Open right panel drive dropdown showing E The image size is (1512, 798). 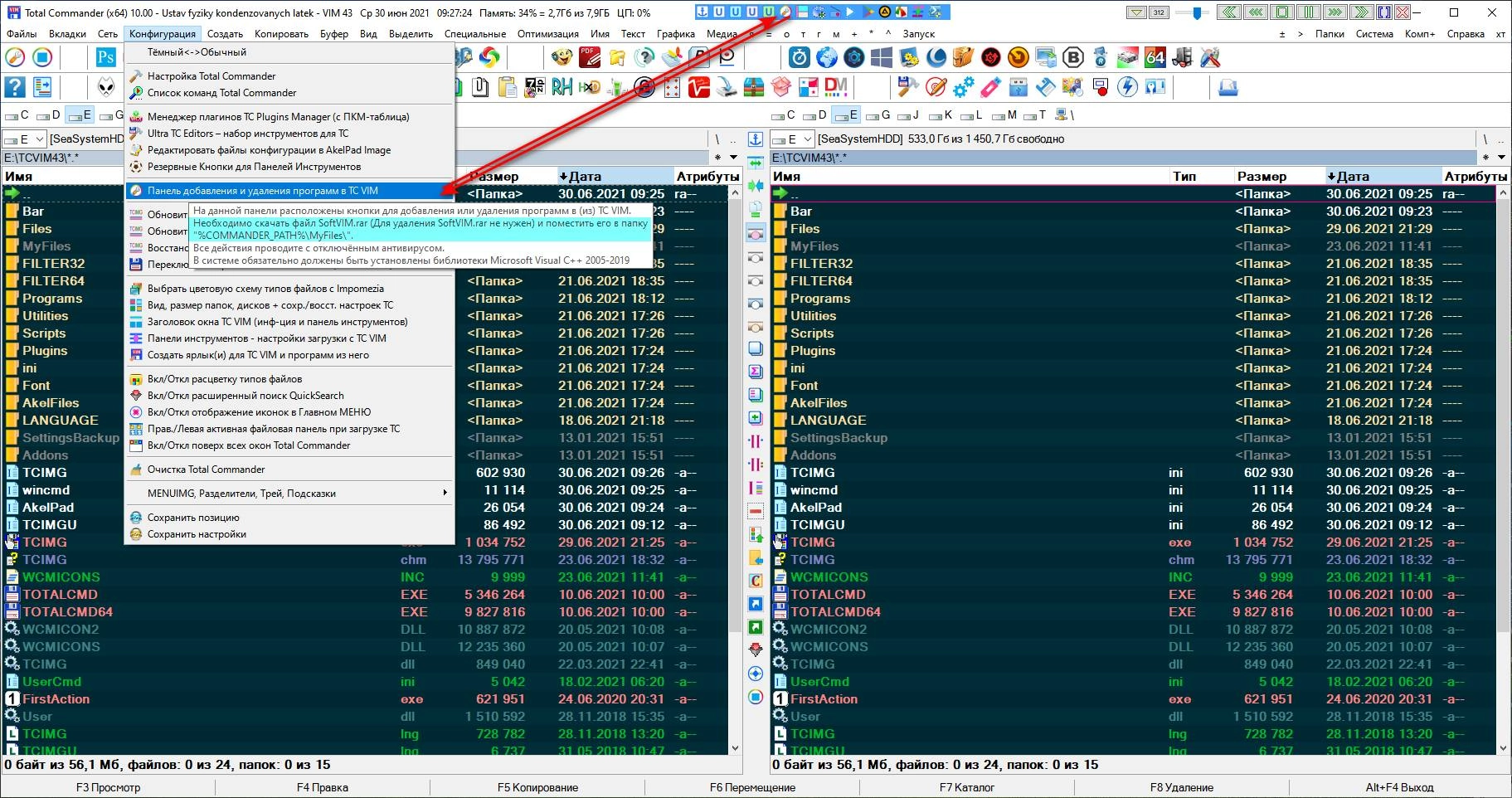click(x=792, y=139)
